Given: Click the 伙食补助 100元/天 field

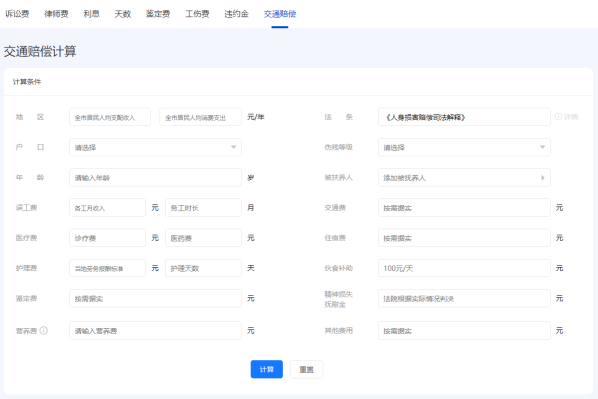Looking at the screenshot, I should click(464, 268).
